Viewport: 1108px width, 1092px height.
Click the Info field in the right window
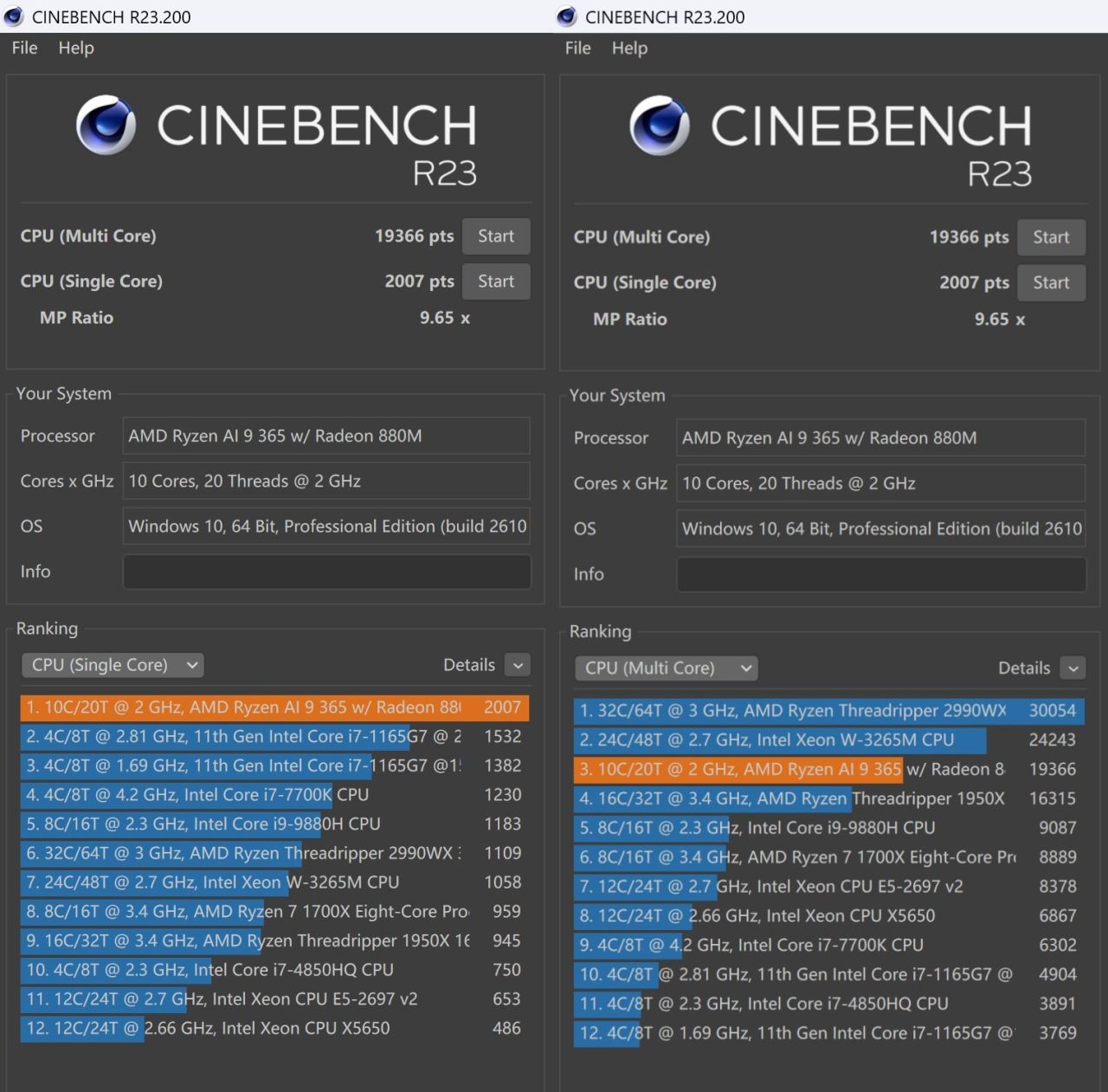coord(881,574)
